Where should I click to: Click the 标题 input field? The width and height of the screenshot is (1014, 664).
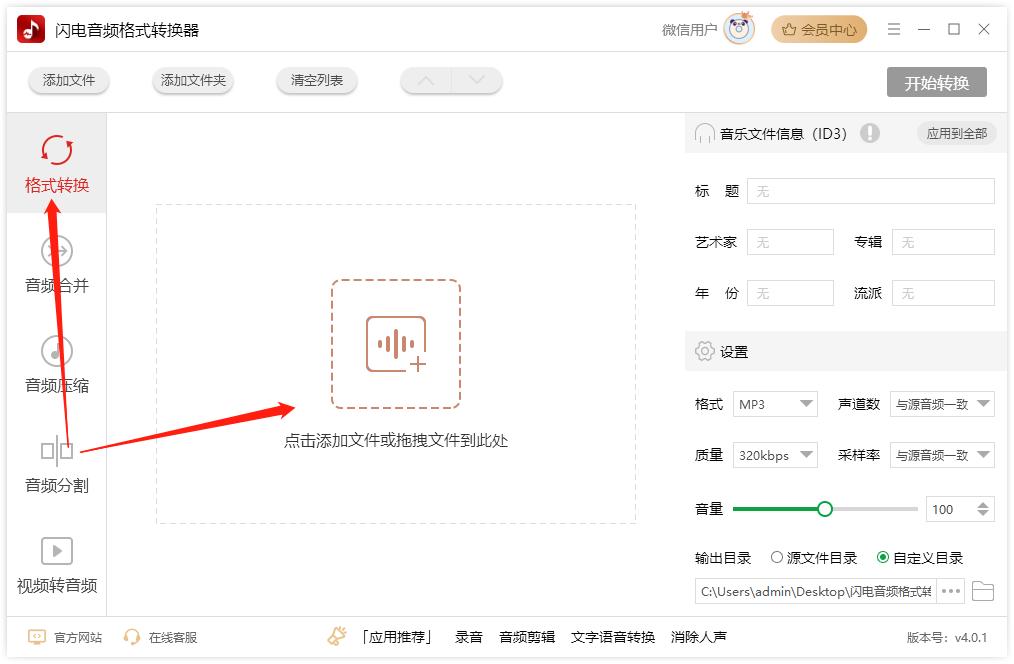click(x=870, y=190)
